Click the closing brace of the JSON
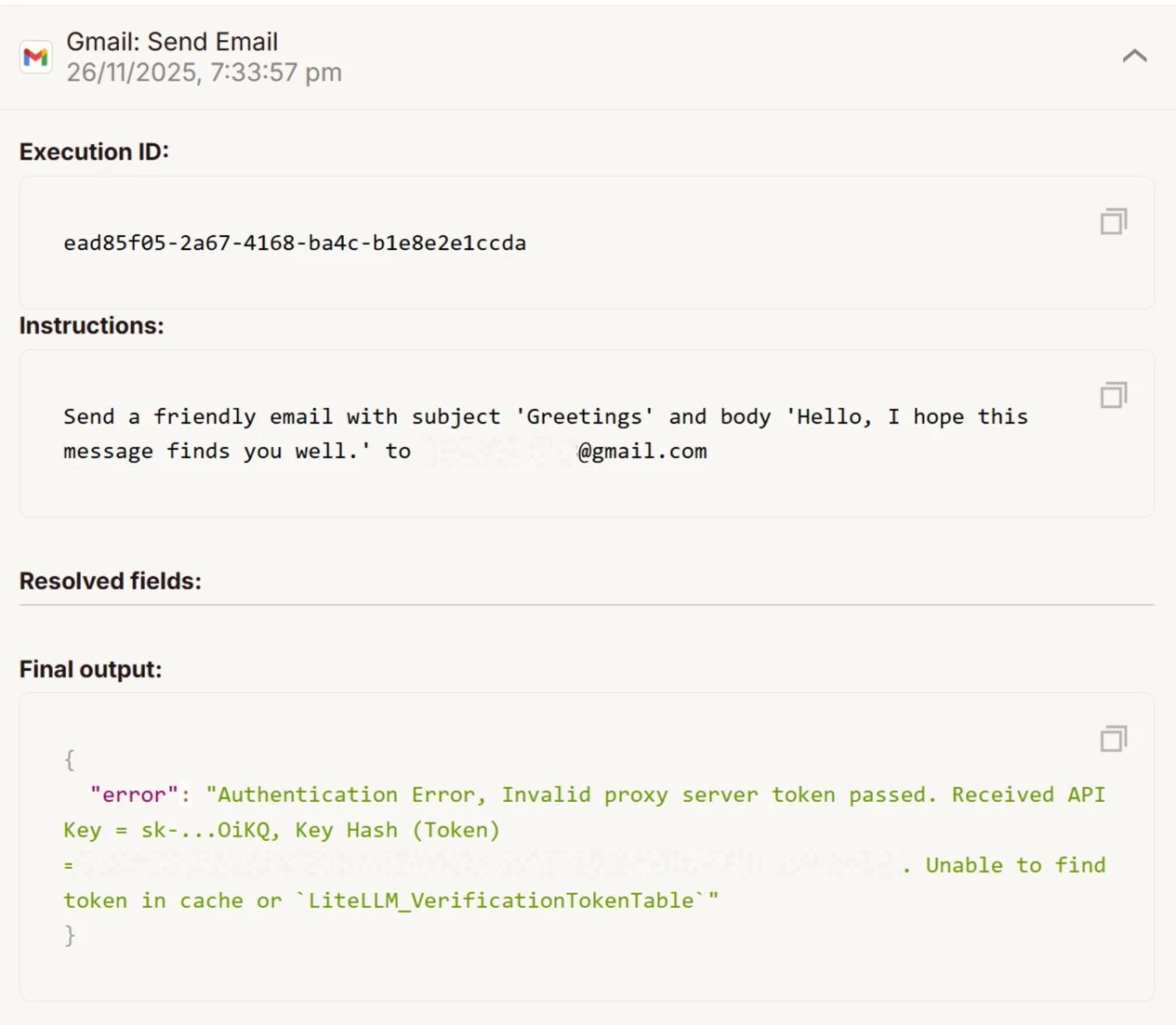Image resolution: width=1176 pixels, height=1025 pixels. [70, 936]
